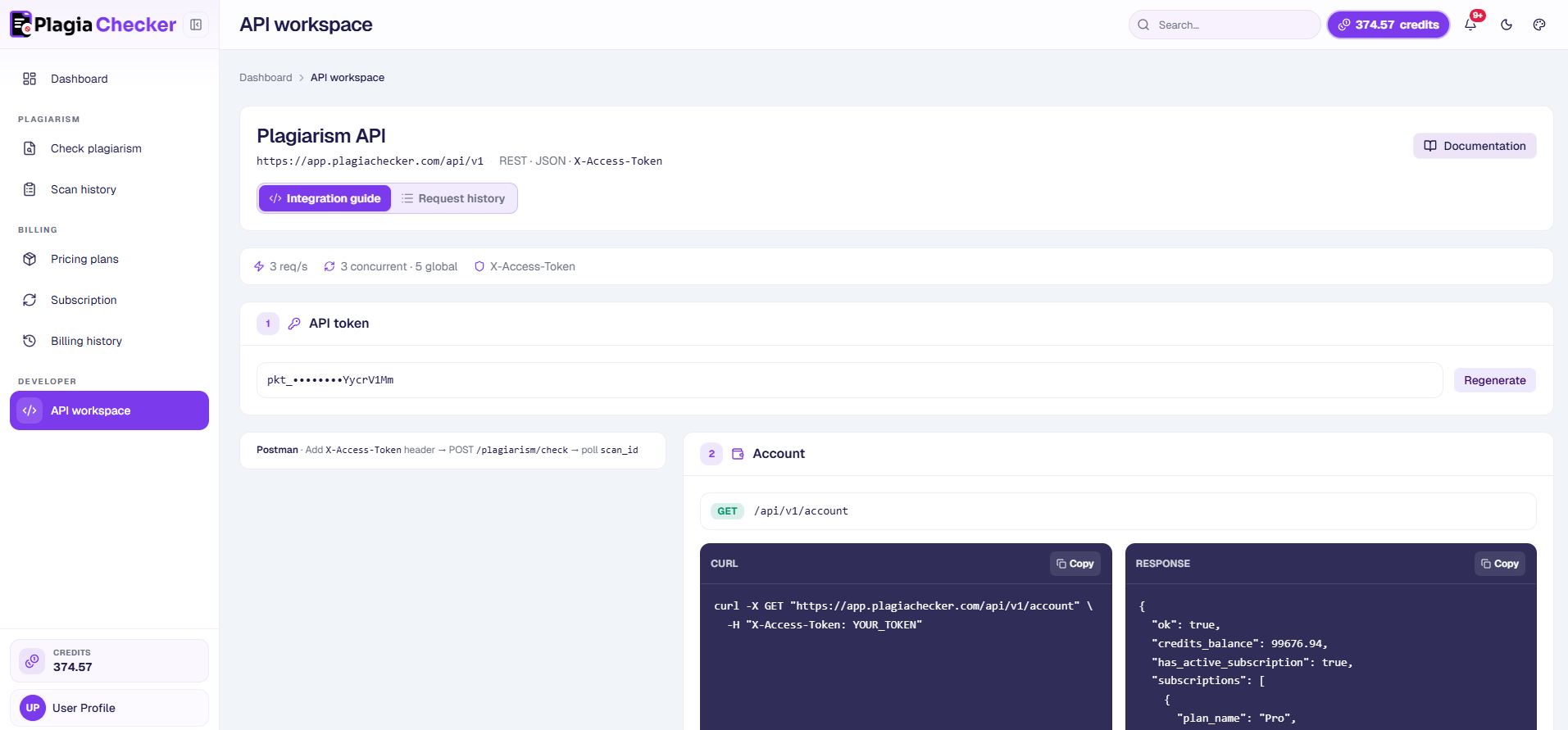Click the Account wallet icon
1568x730 pixels.
[738, 454]
